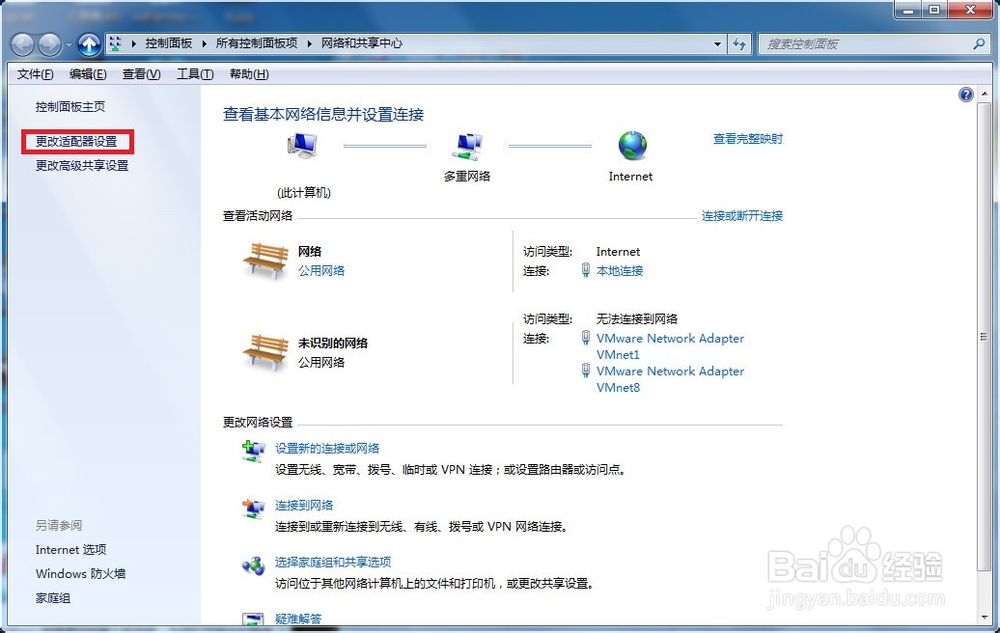Click the 连接到网络 monitor icon
This screenshot has height=633, width=1000.
click(x=253, y=510)
